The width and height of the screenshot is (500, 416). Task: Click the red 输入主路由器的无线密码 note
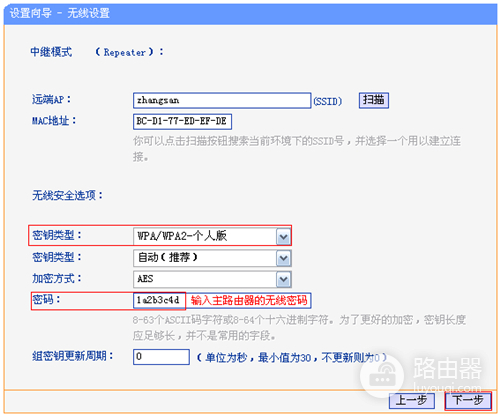point(249,300)
